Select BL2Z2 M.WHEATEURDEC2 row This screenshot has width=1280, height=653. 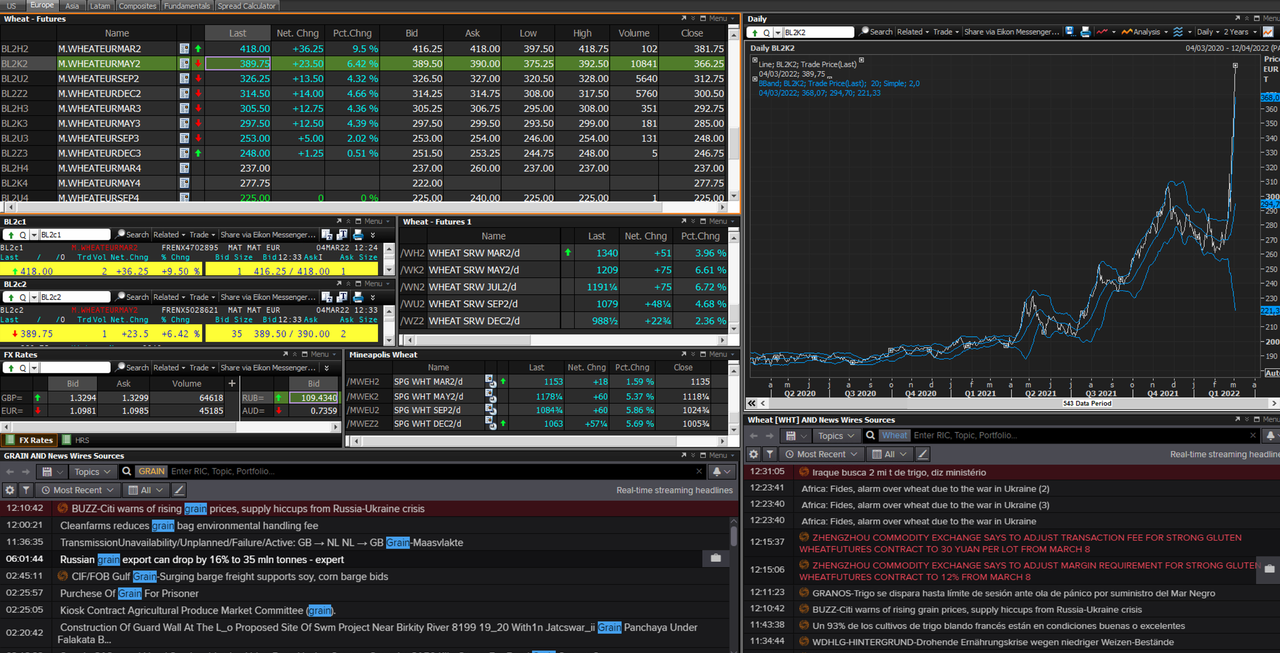[364, 93]
